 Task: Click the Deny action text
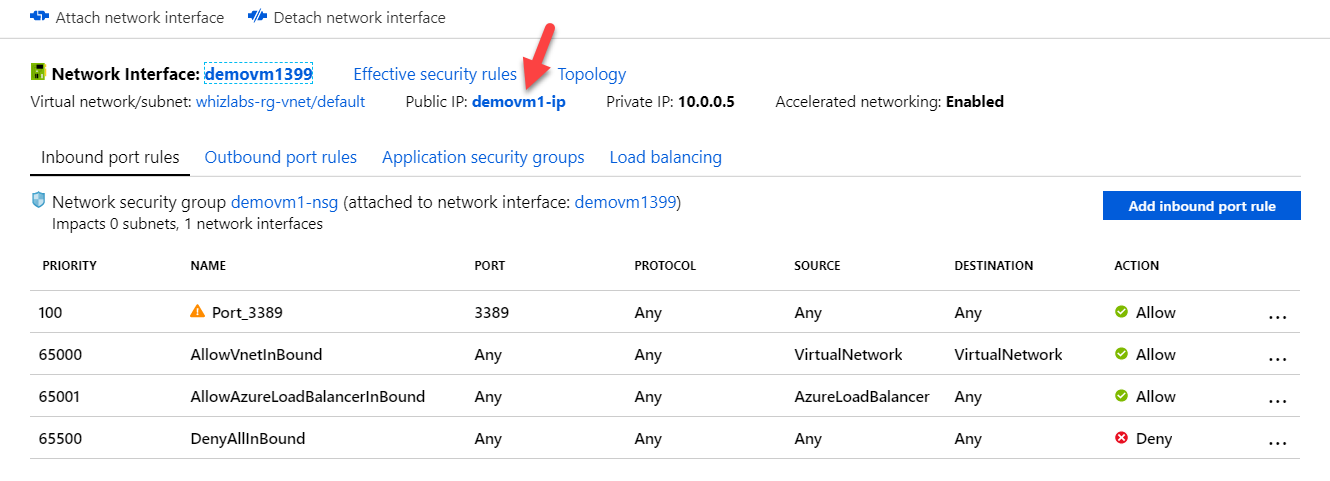pyautogui.click(x=1154, y=438)
